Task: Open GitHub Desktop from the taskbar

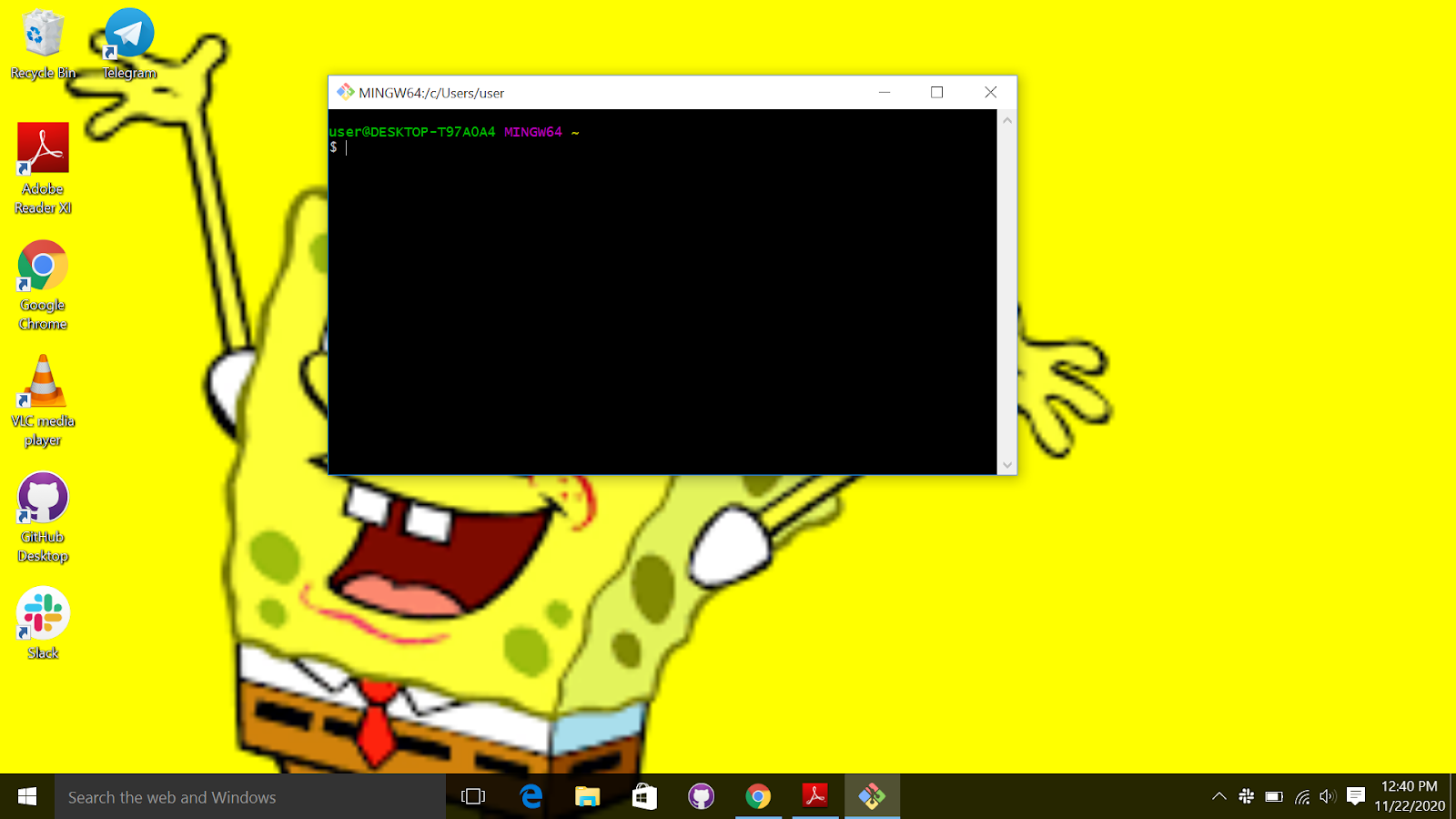Action: tap(701, 797)
